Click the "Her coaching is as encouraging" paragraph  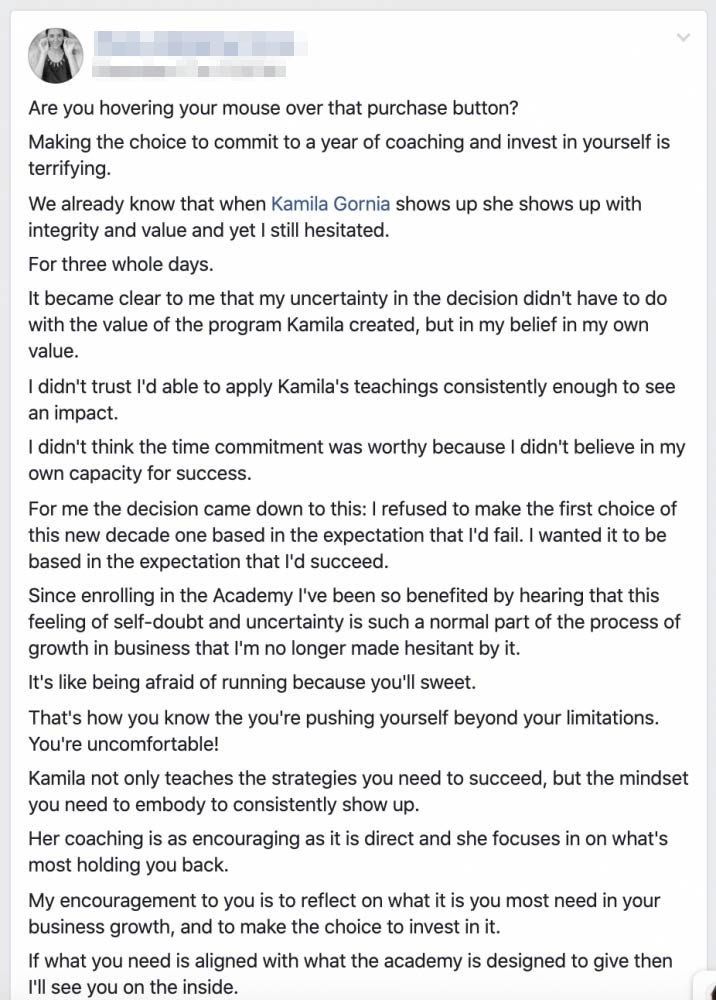(x=347, y=851)
